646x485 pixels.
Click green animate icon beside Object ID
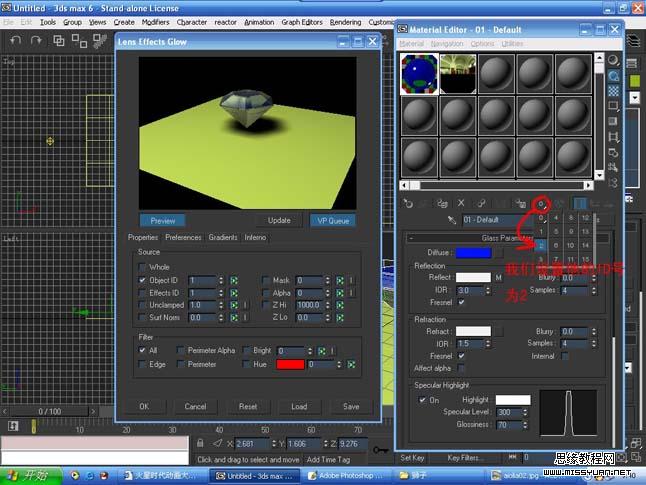234,281
